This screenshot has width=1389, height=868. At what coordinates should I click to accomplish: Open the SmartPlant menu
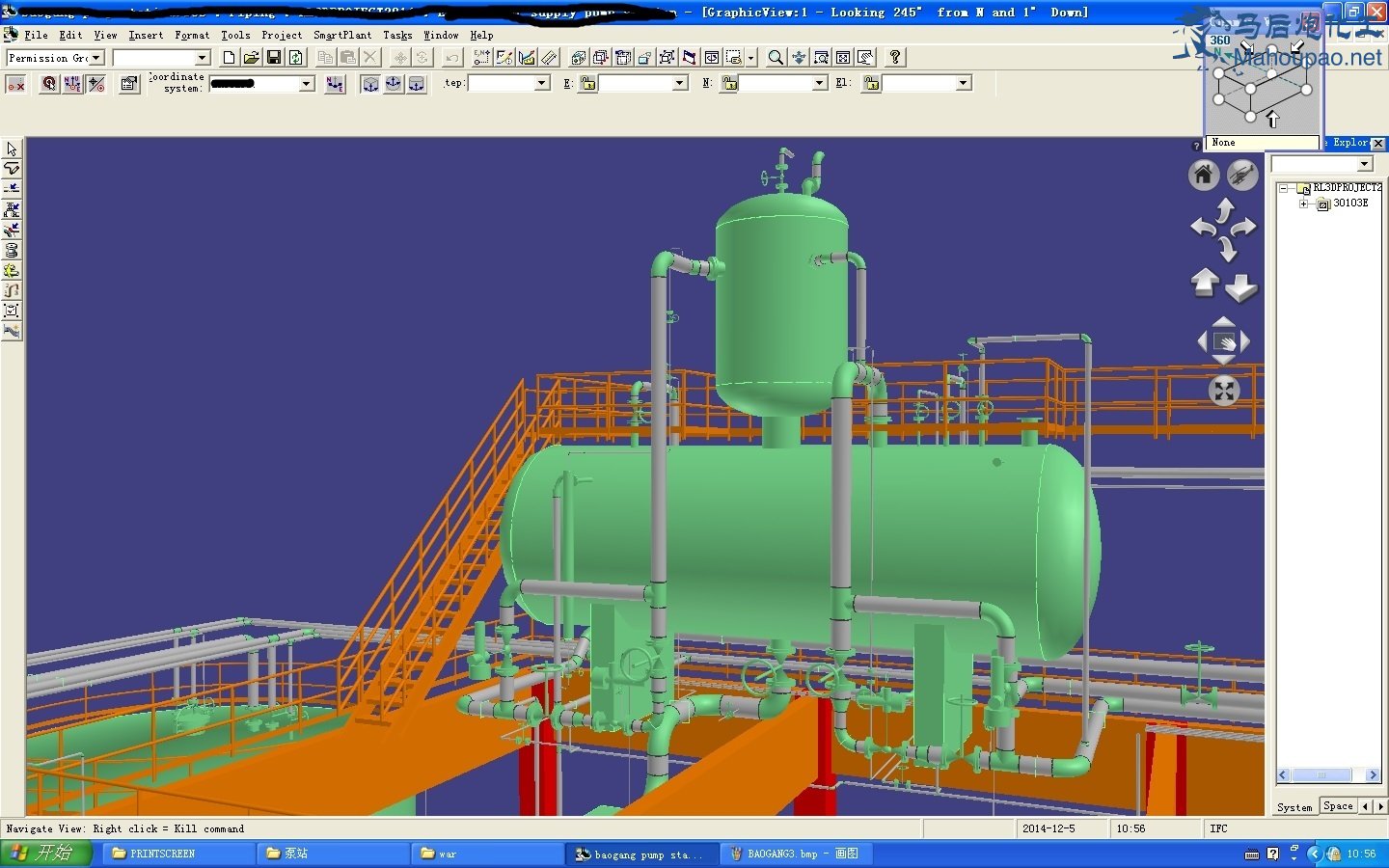pos(342,35)
